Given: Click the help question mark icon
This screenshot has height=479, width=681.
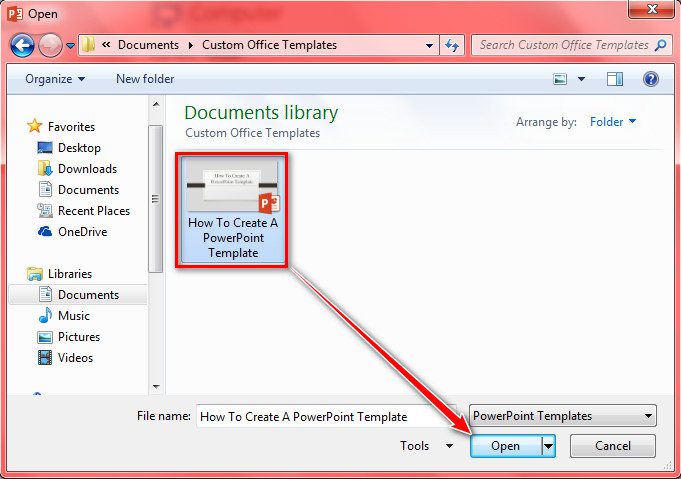Looking at the screenshot, I should click(651, 79).
